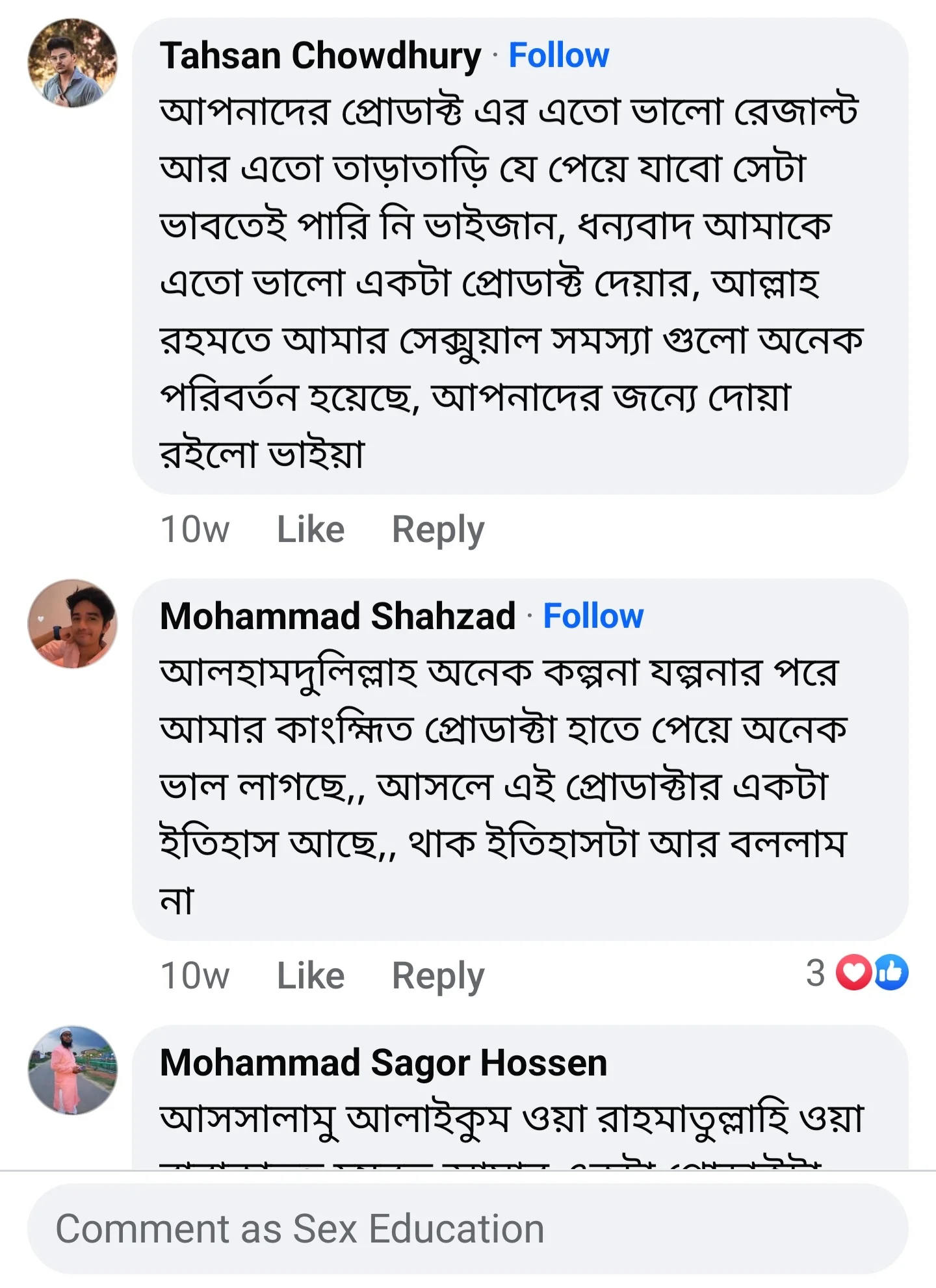Reply to Tahsan Chowdhury's comment
The image size is (936, 1288).
(438, 529)
